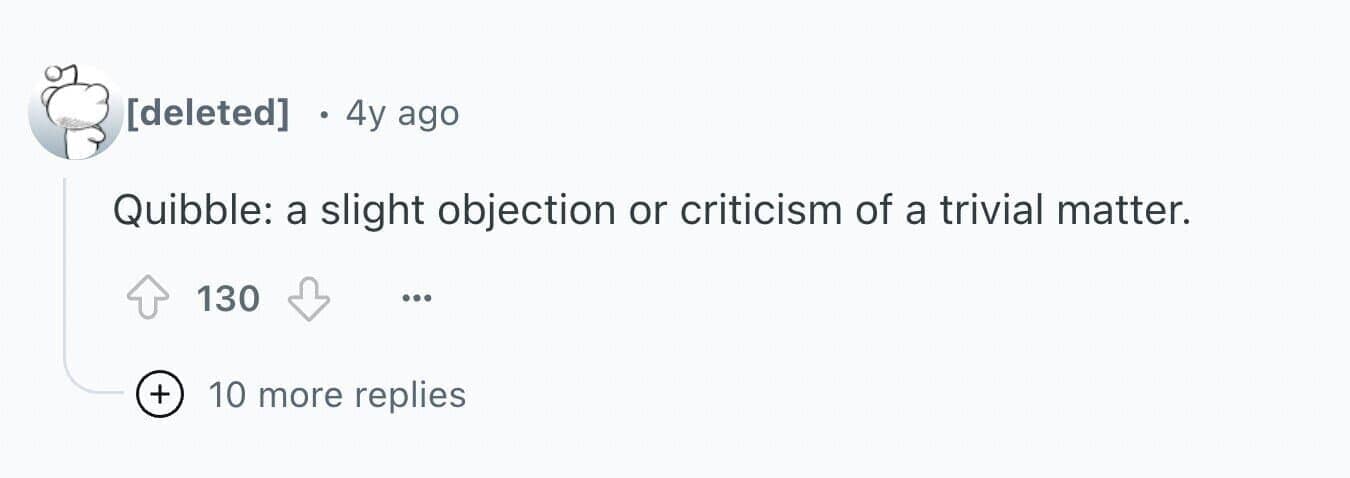The width and height of the screenshot is (1350, 478).
Task: Open the 4y ago timestamp permalink
Action: (402, 114)
